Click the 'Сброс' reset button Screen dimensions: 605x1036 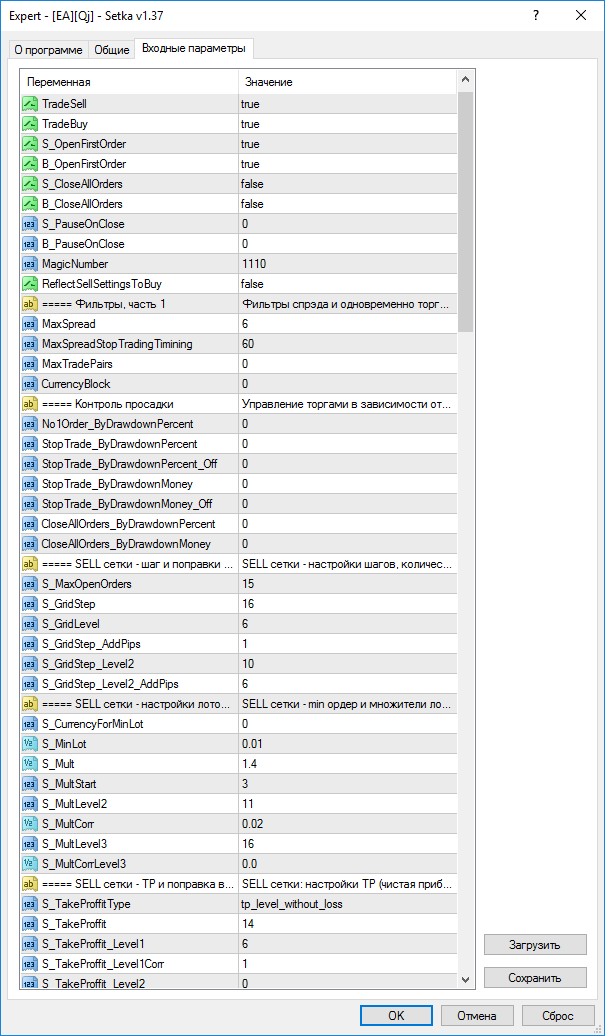click(557, 1016)
